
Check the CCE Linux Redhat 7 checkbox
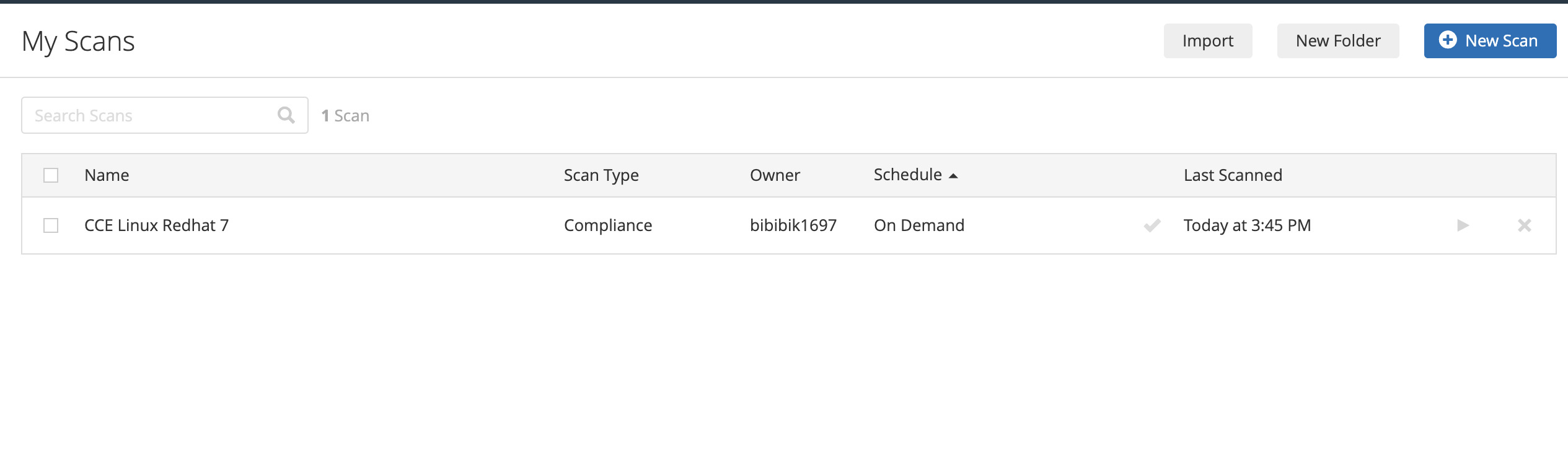point(51,225)
